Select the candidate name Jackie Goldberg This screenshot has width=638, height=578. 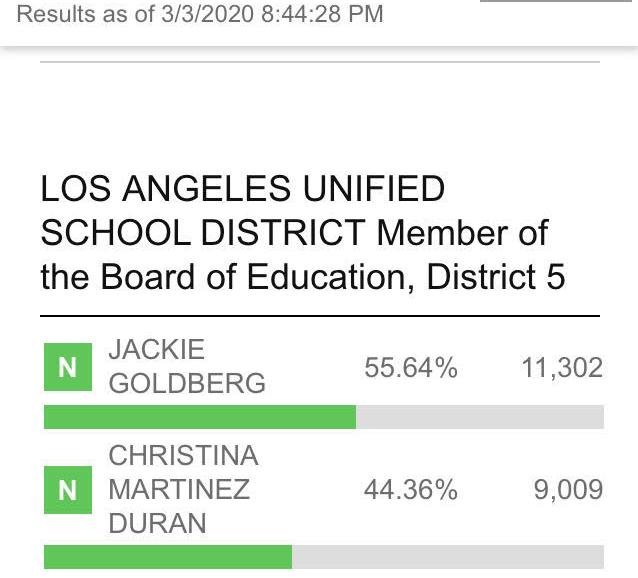click(x=187, y=366)
